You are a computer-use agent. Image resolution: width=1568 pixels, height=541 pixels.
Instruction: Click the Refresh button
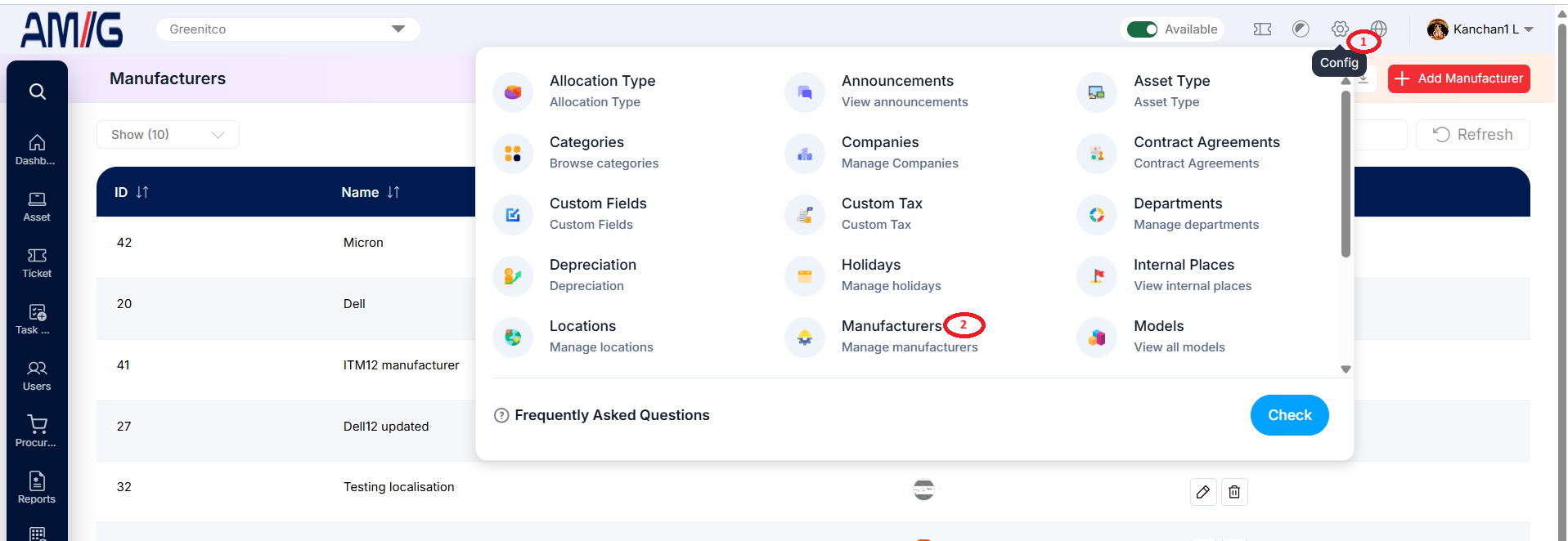pos(1473,135)
